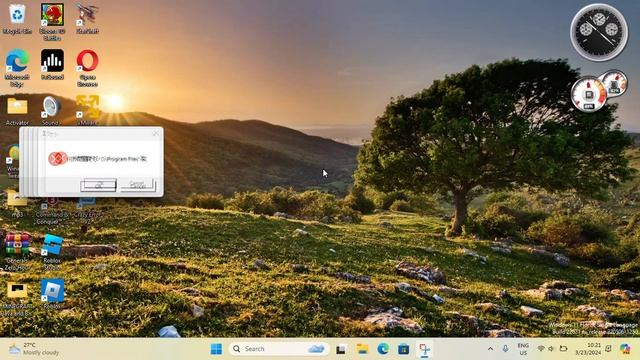Open Task View on the taskbar
This screenshot has height=360, width=640.
pos(341,349)
